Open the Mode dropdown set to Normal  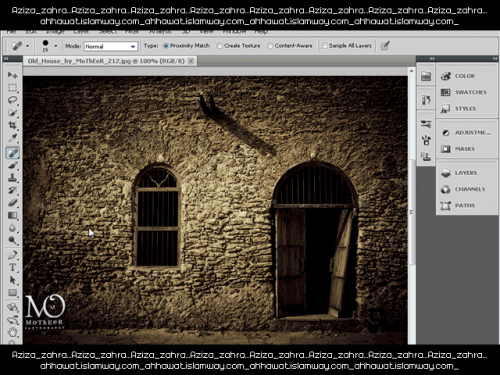(111, 46)
